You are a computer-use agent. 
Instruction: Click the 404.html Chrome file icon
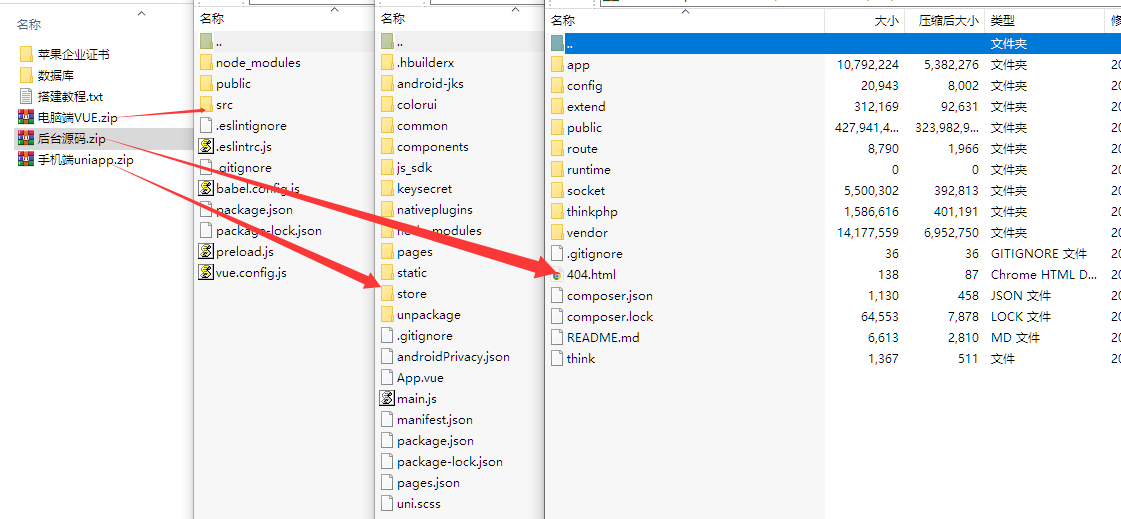pyautogui.click(x=557, y=275)
